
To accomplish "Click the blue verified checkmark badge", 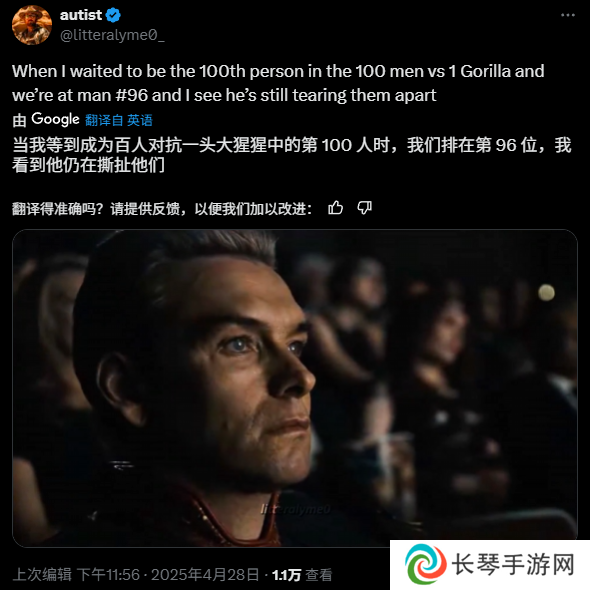I will [113, 15].
